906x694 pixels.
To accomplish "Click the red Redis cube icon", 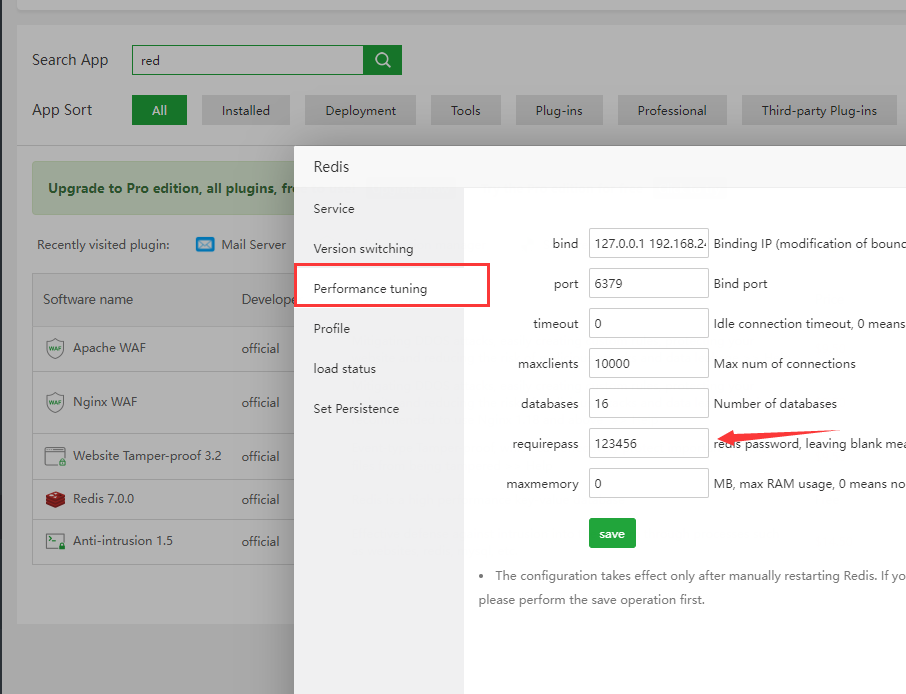I will [55, 499].
